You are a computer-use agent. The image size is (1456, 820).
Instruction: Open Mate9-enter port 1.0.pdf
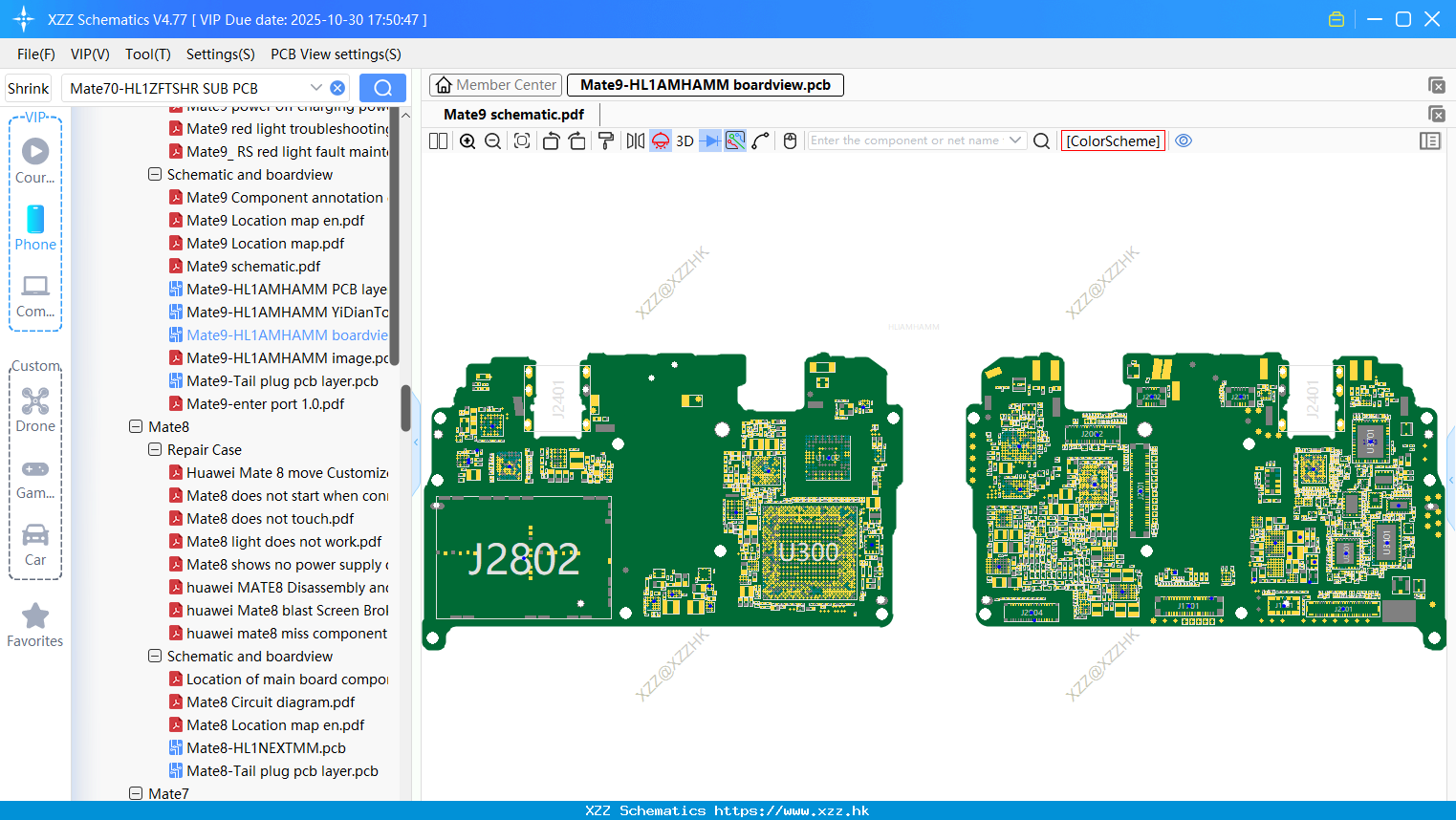point(265,403)
